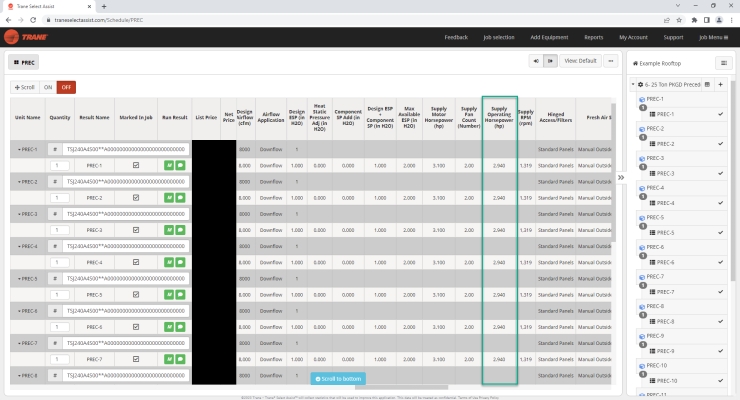Click the Trane logo
740x400 pixels.
point(26,37)
